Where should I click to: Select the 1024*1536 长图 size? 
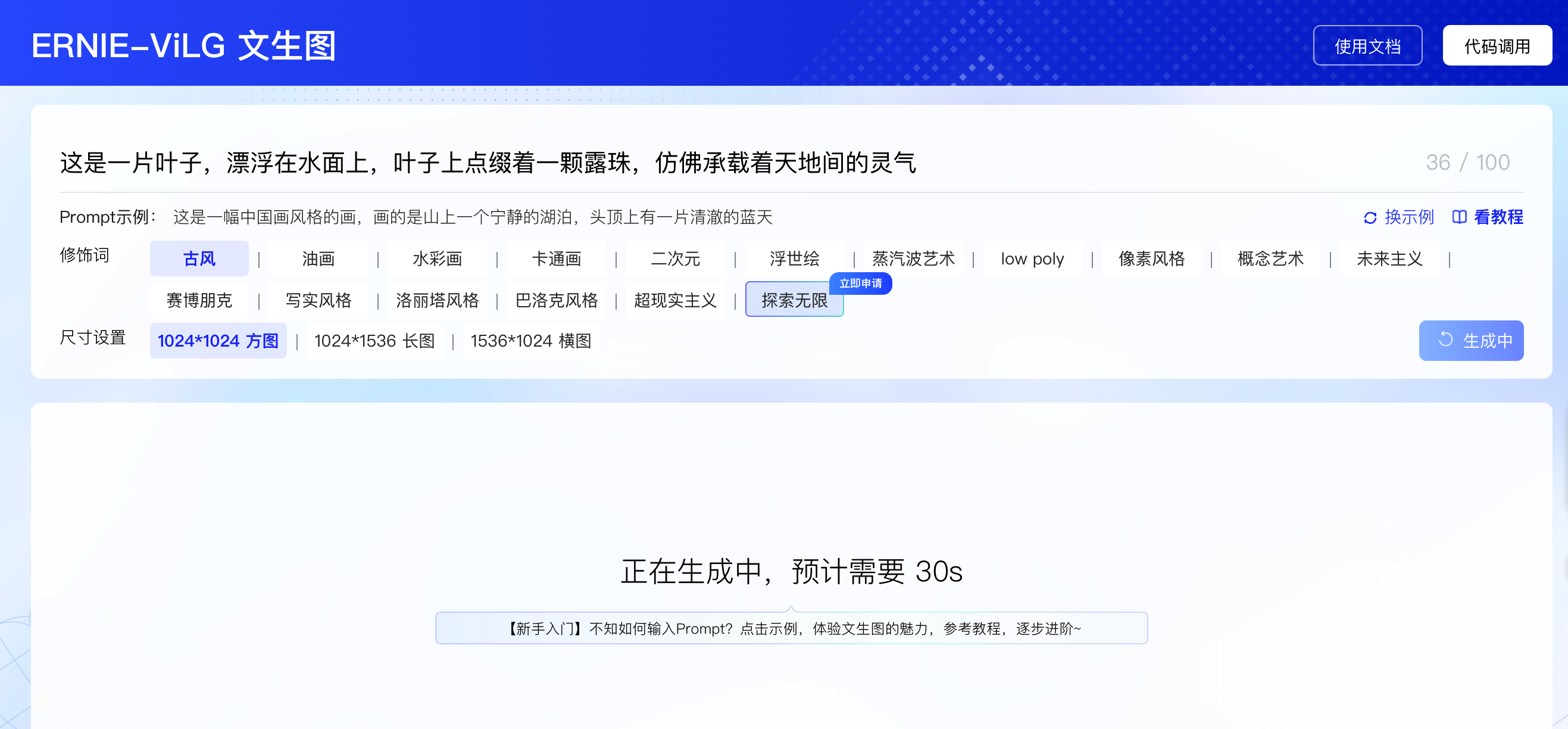374,341
